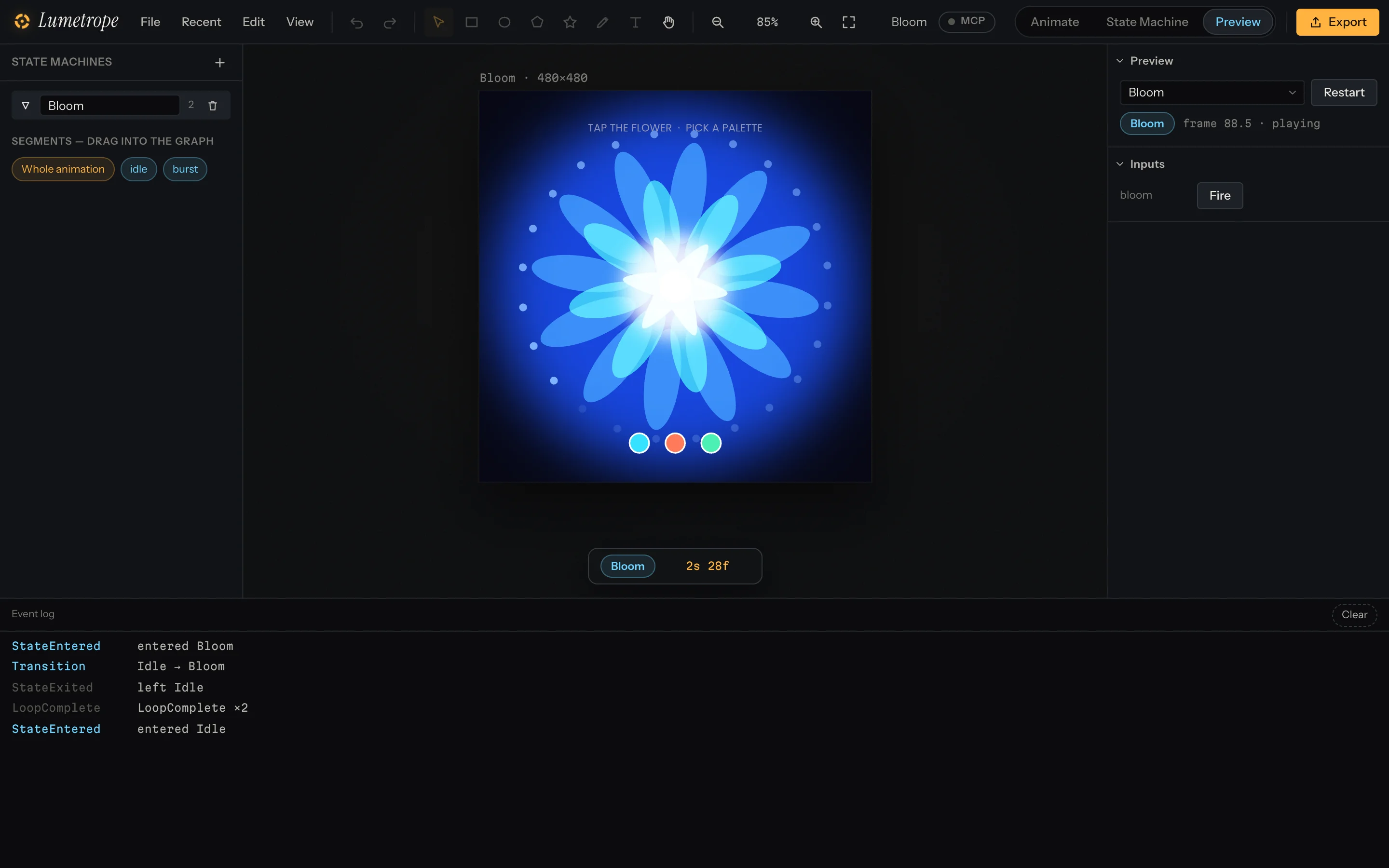The height and width of the screenshot is (868, 1389).
Task: Click 'frame 88.5 · playing' status text
Action: tap(1251, 123)
